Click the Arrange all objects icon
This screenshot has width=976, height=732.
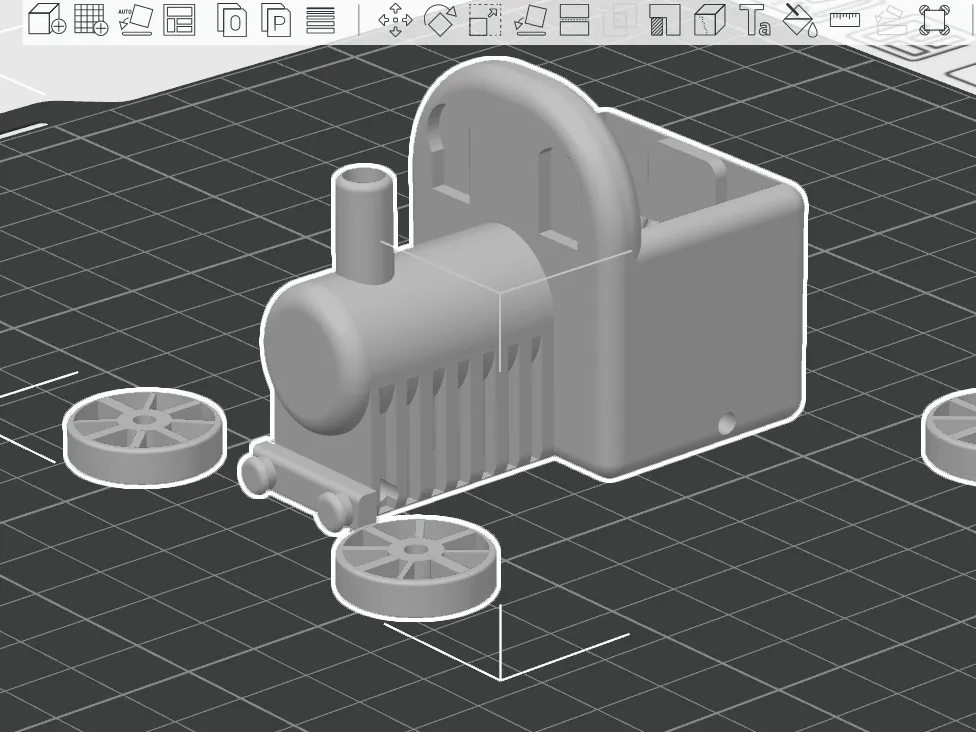tap(179, 20)
